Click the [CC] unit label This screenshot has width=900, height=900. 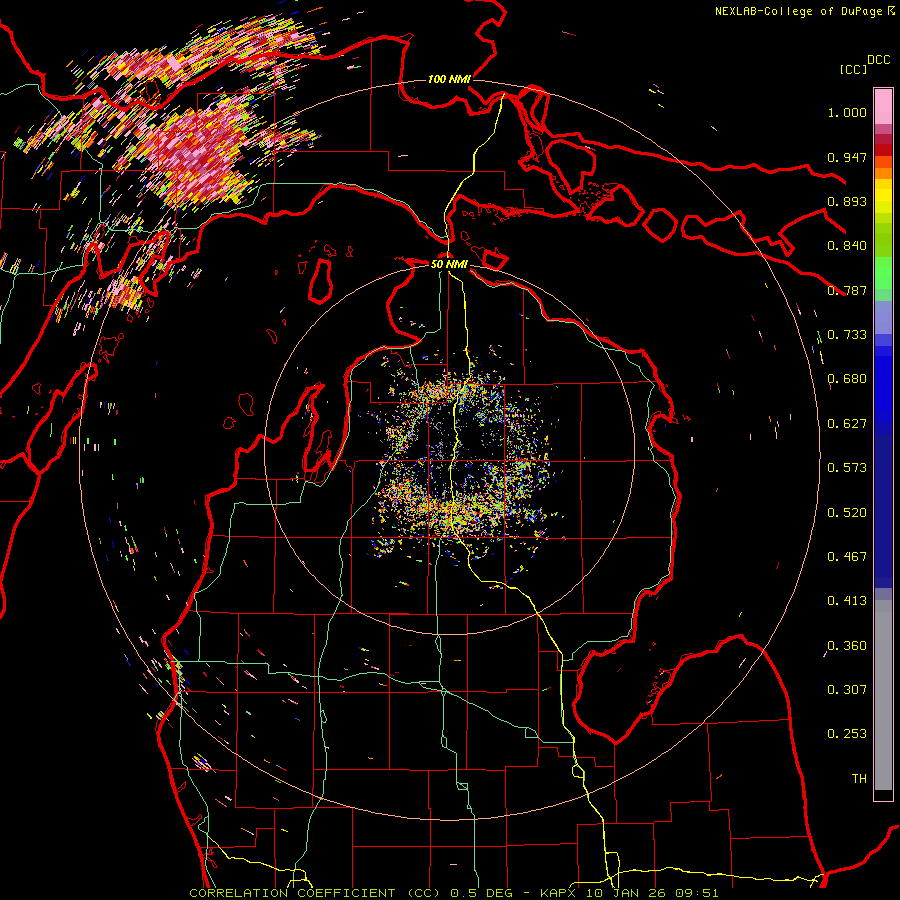[x=853, y=69]
